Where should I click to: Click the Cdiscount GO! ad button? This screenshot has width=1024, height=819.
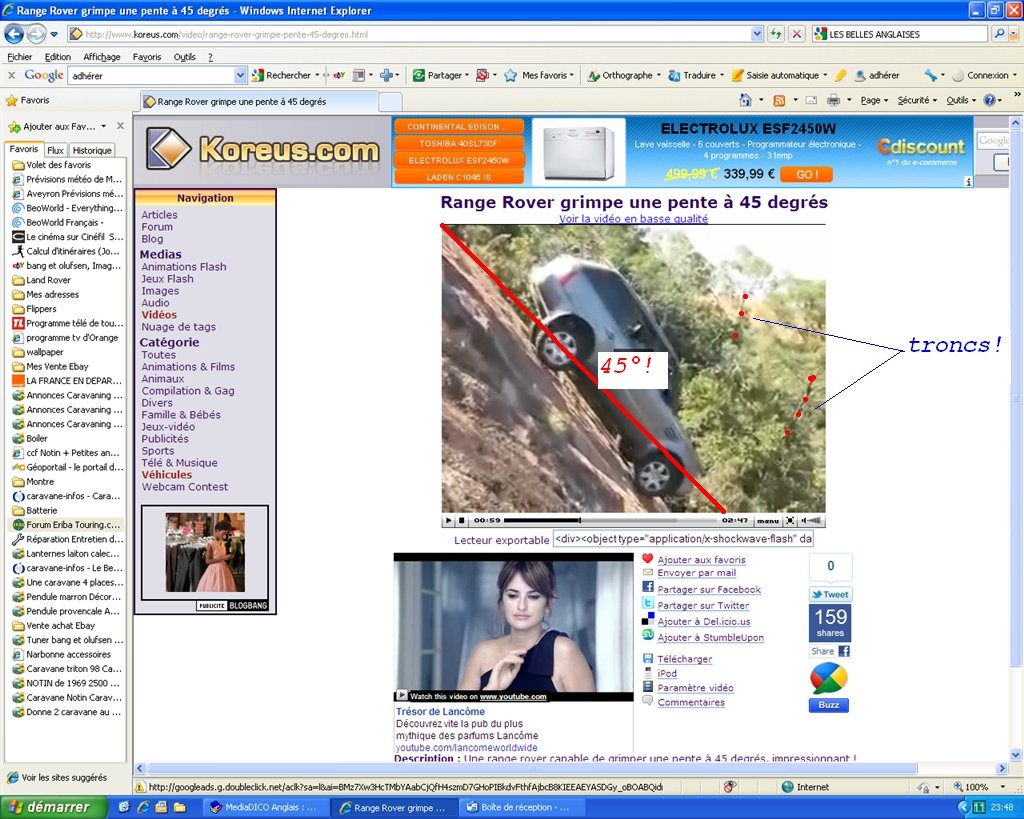click(x=807, y=174)
